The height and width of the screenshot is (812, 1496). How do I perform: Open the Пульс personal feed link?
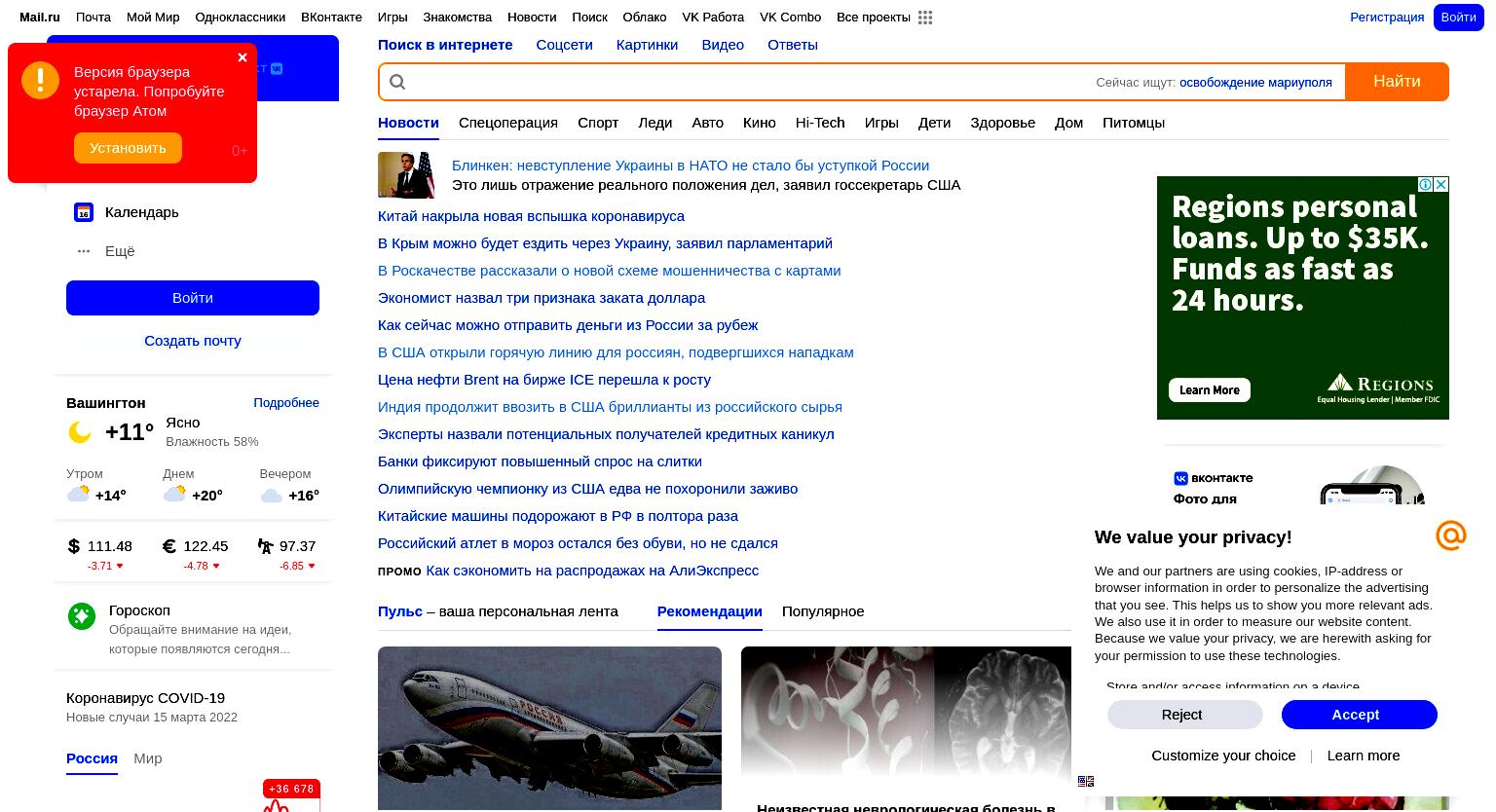tap(400, 611)
